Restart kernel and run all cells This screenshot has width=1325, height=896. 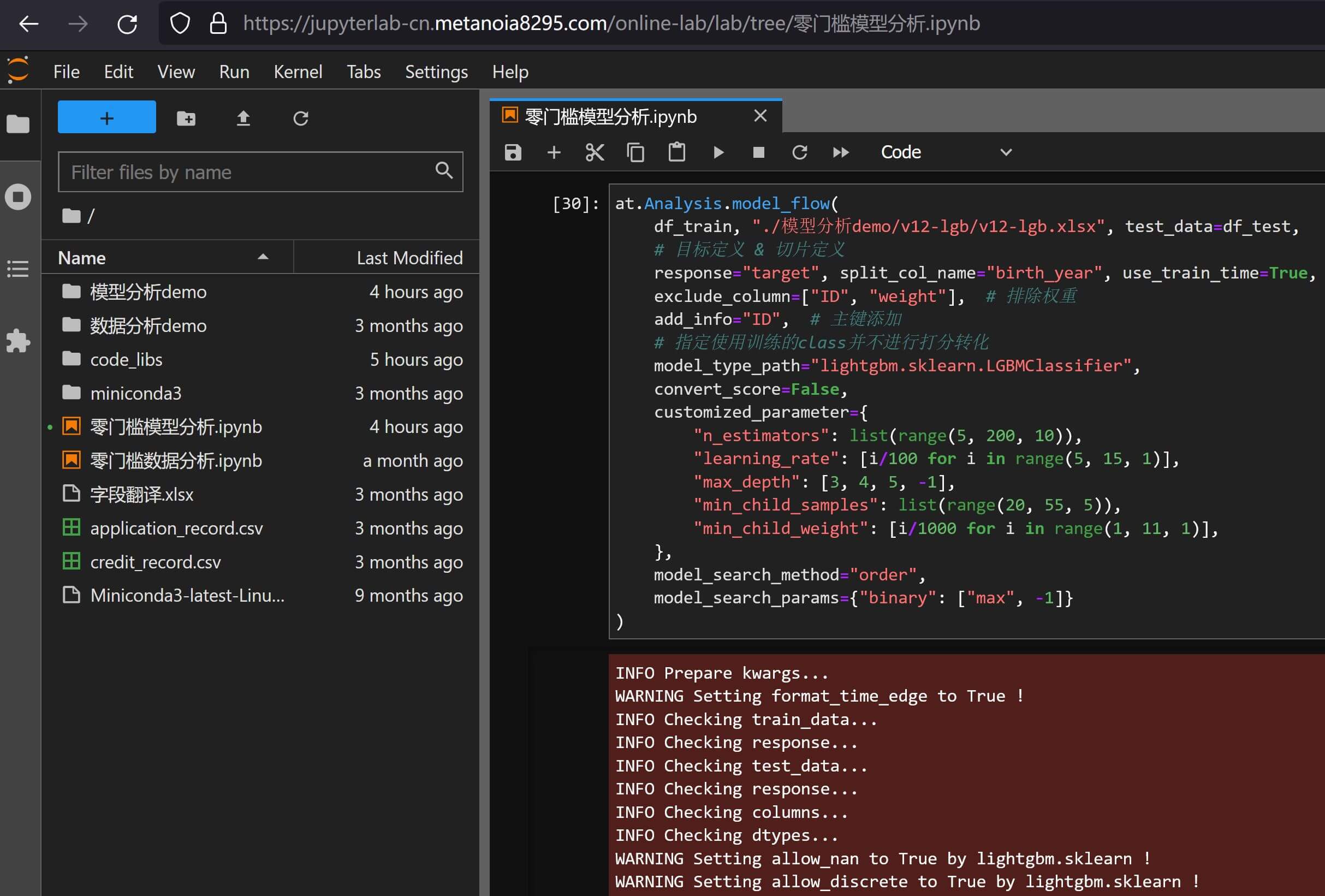tap(840, 152)
